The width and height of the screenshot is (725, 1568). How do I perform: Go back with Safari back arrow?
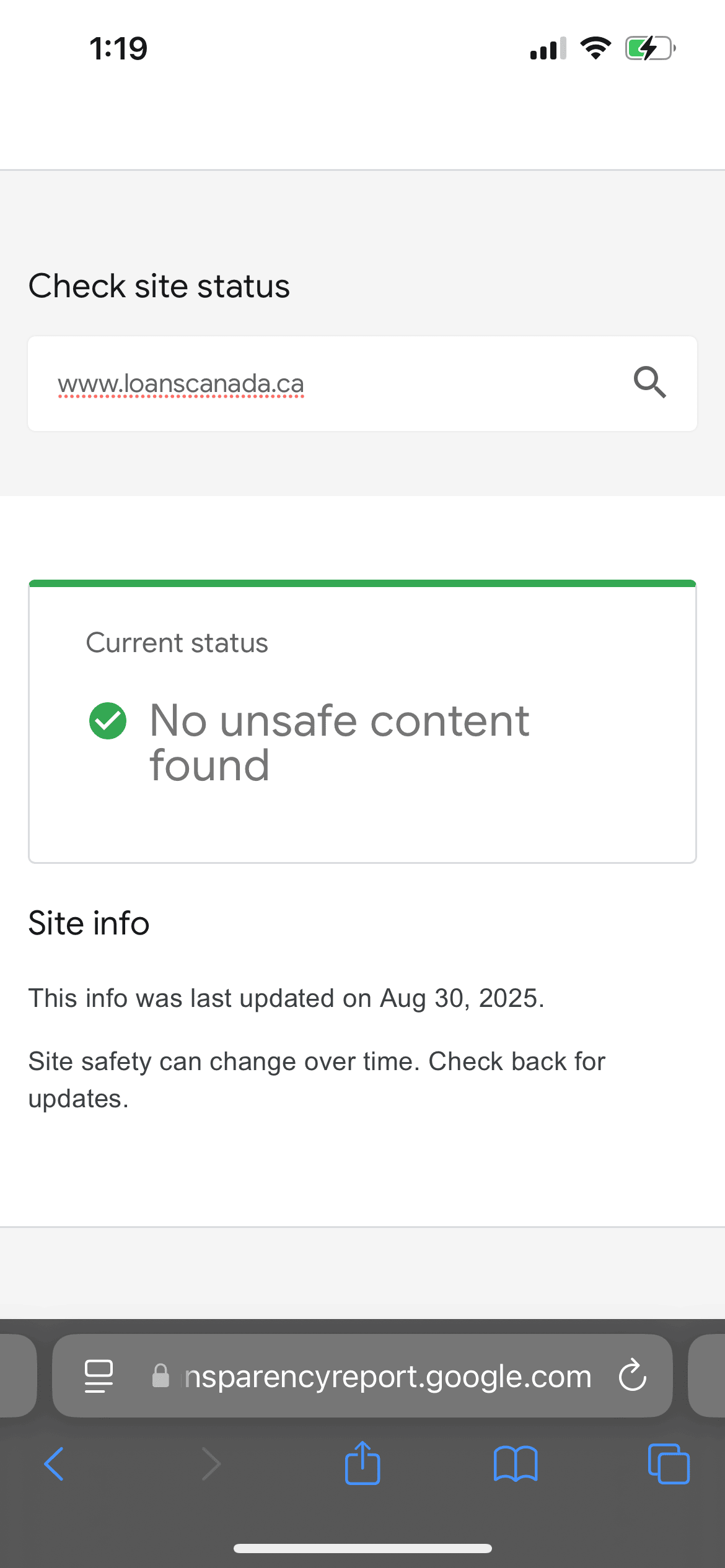tap(55, 1464)
